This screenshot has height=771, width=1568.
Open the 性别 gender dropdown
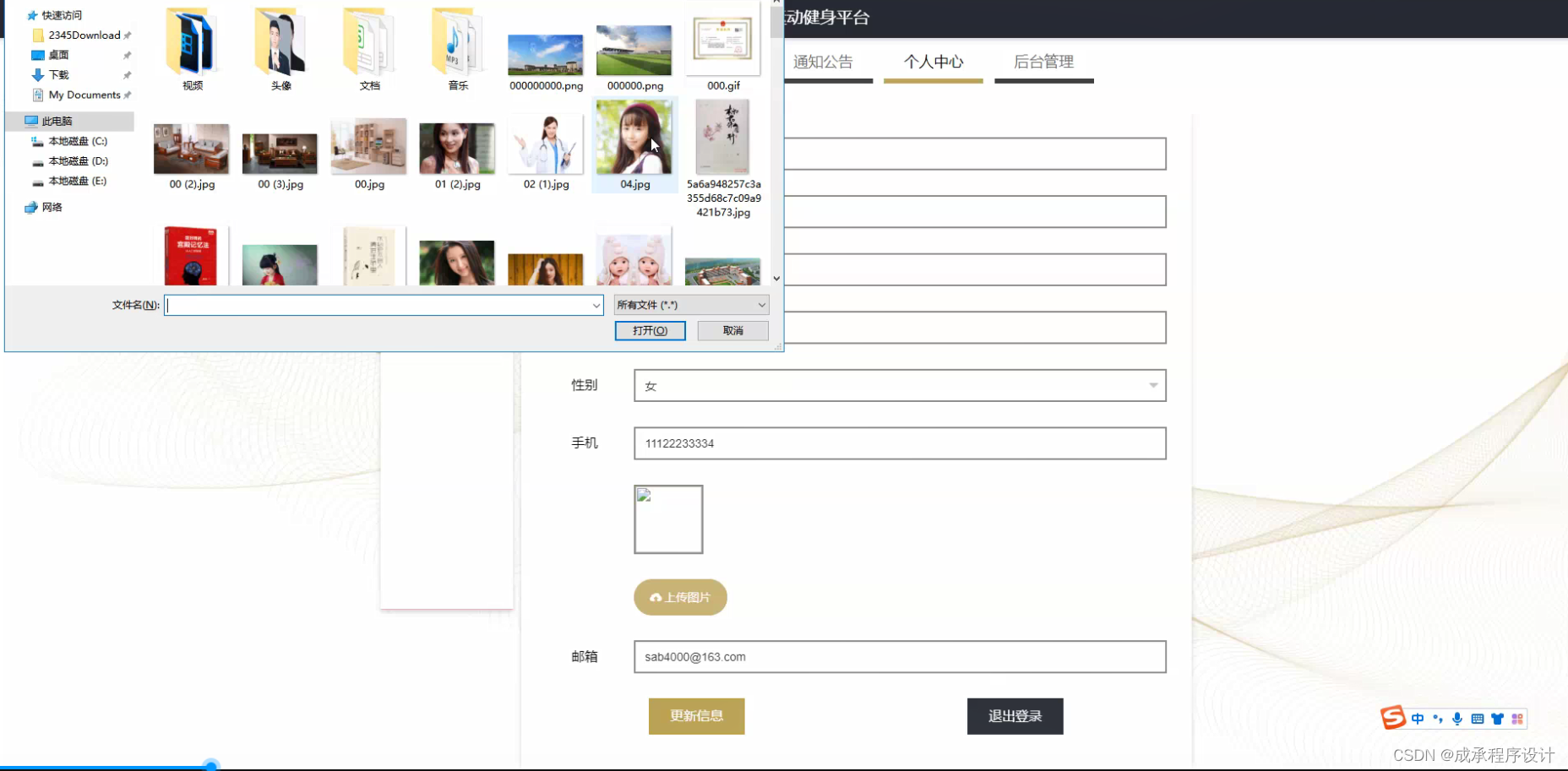(1152, 385)
